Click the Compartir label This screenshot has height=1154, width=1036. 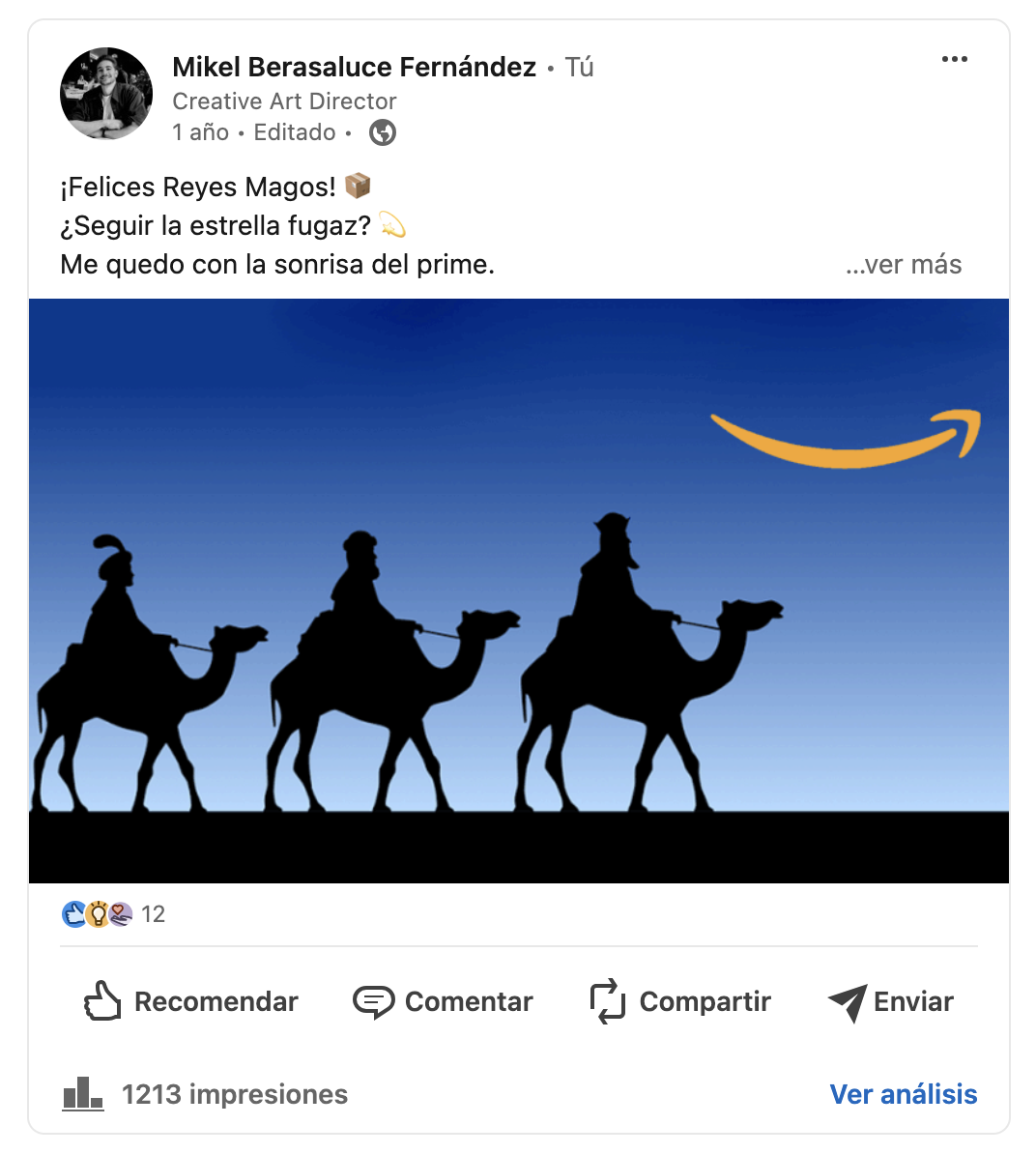[705, 1001]
